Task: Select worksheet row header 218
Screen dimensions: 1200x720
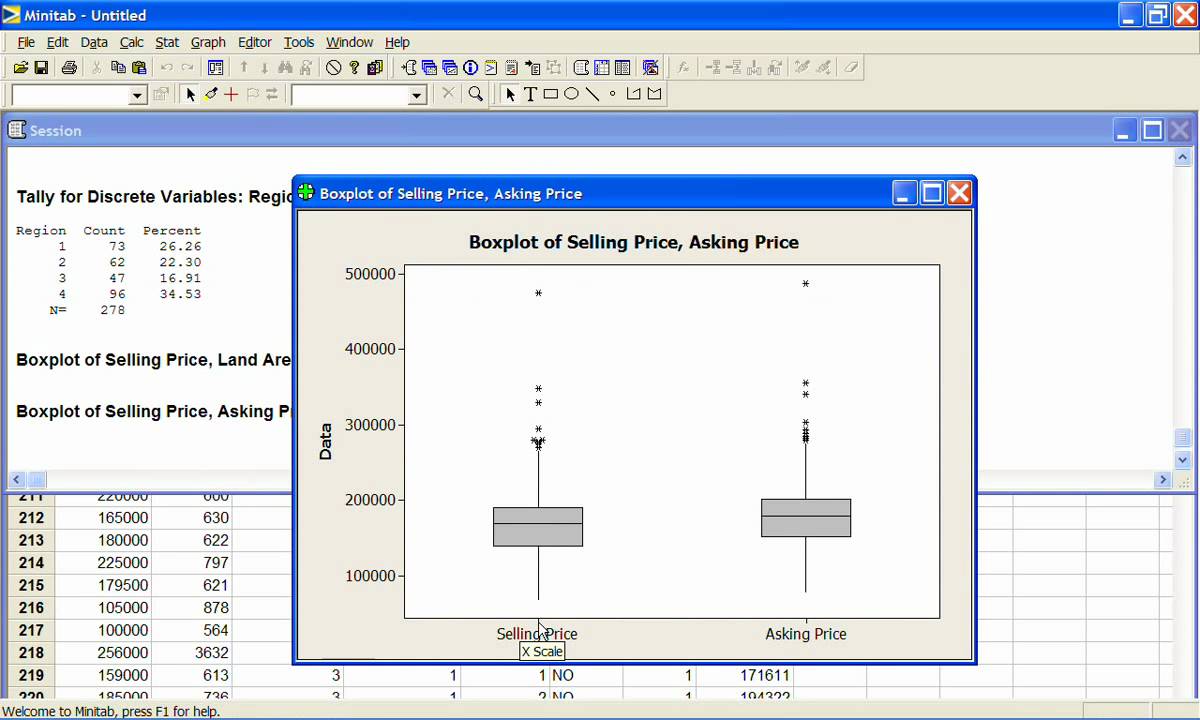Action: [31, 653]
